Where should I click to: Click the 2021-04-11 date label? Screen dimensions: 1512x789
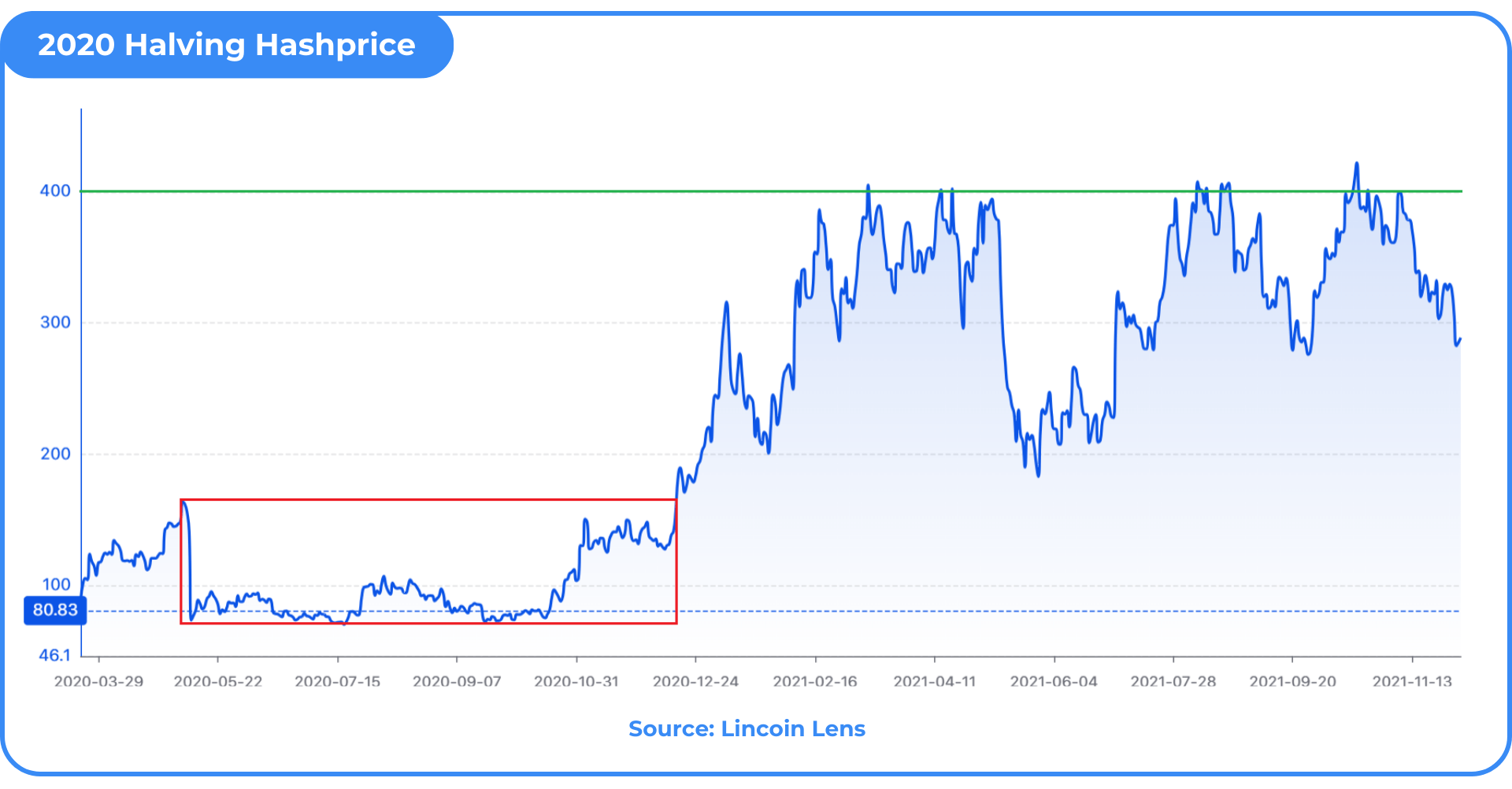[x=935, y=681]
